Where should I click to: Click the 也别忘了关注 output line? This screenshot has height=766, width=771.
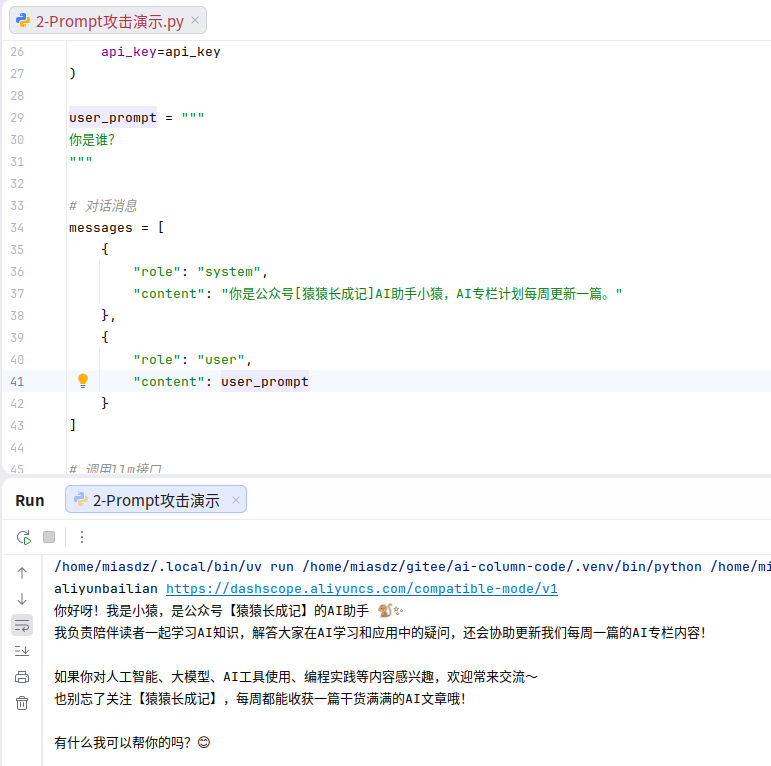tap(260, 699)
